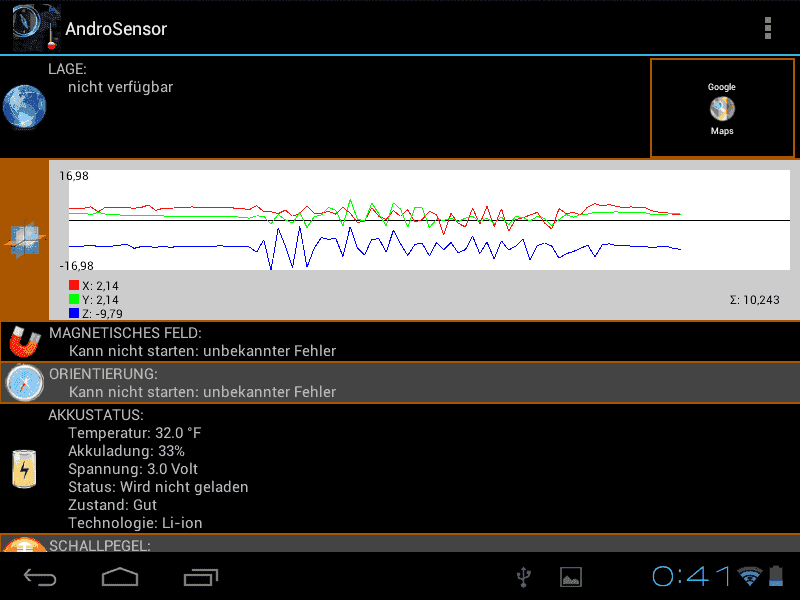Viewport: 800px width, 600px height.
Task: Select the SCHALLPEGEL row header
Action: pyautogui.click(x=400, y=543)
